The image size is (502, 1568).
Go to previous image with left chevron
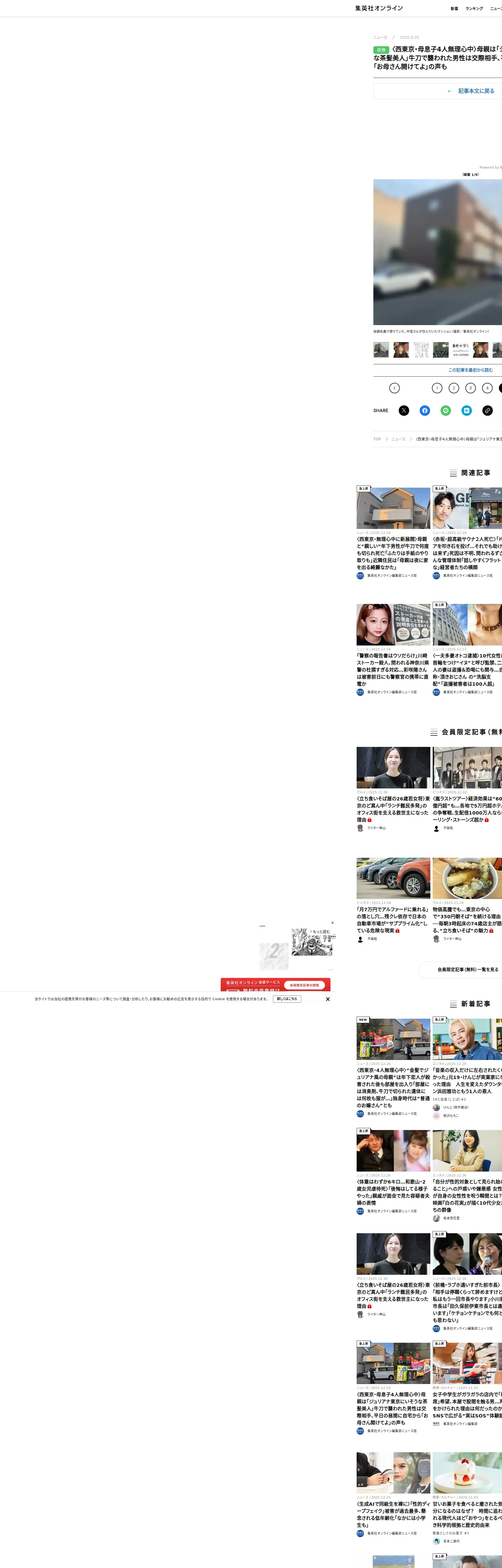395,388
